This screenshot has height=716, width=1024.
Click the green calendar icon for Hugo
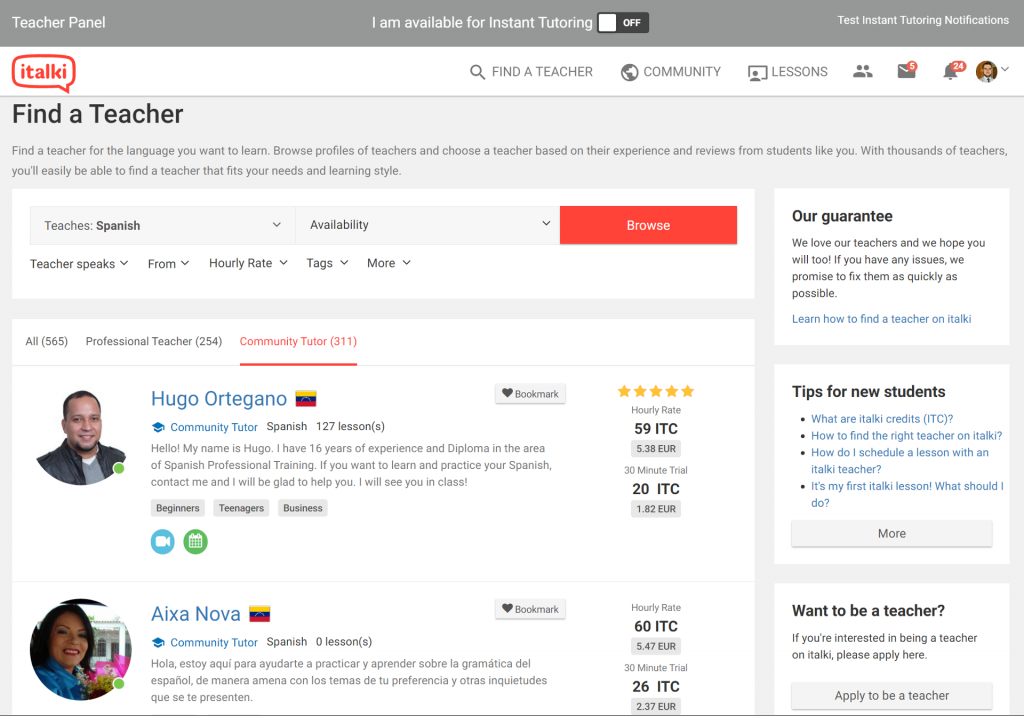[196, 541]
